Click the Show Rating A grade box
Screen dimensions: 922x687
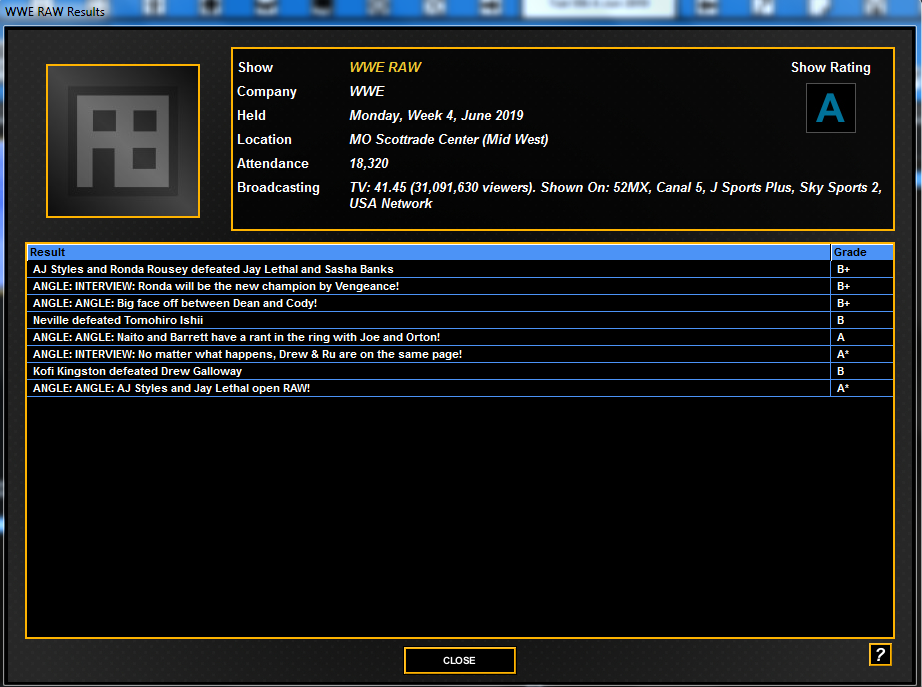830,108
